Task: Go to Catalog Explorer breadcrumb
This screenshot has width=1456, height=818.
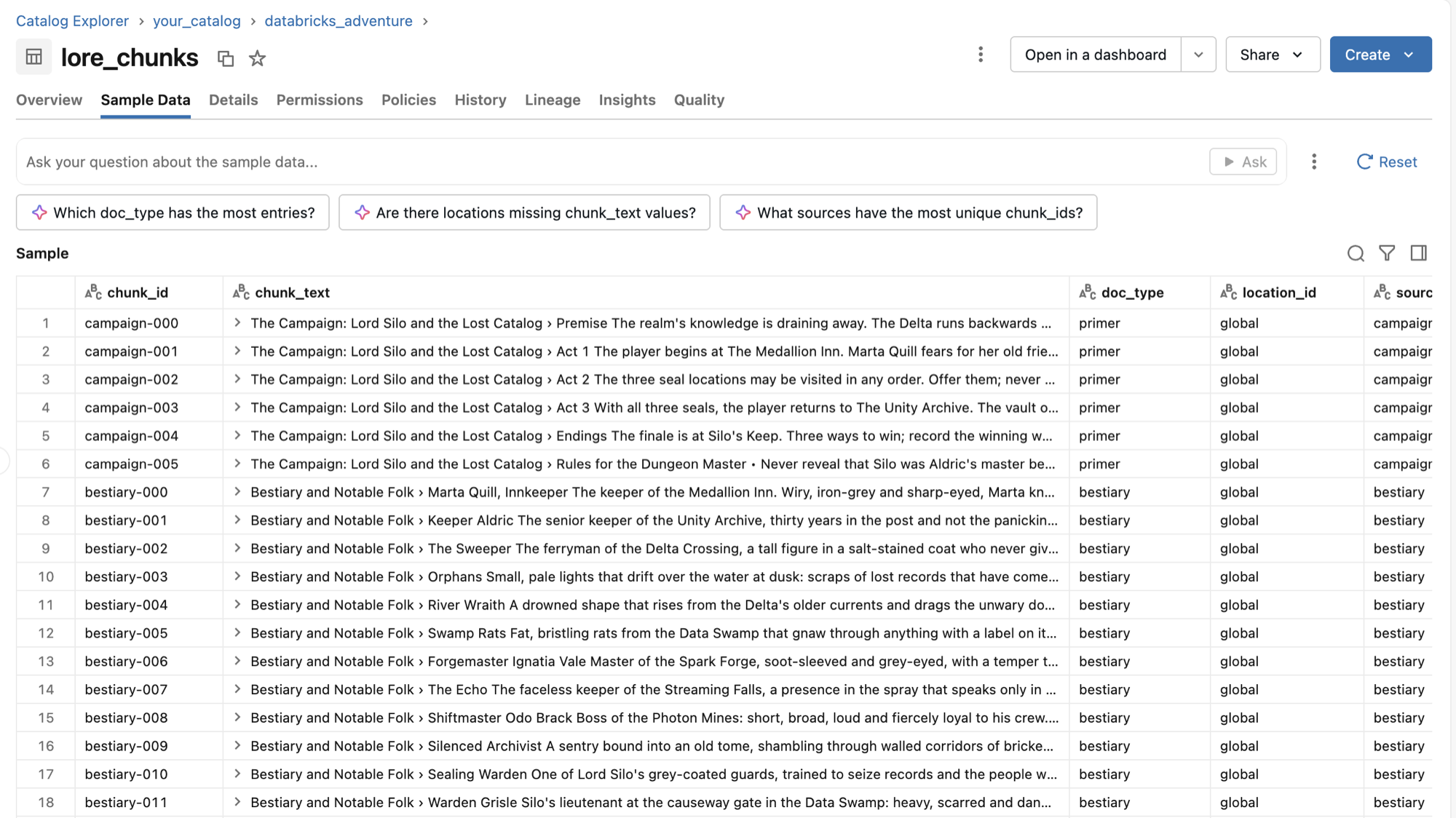Action: tap(72, 21)
